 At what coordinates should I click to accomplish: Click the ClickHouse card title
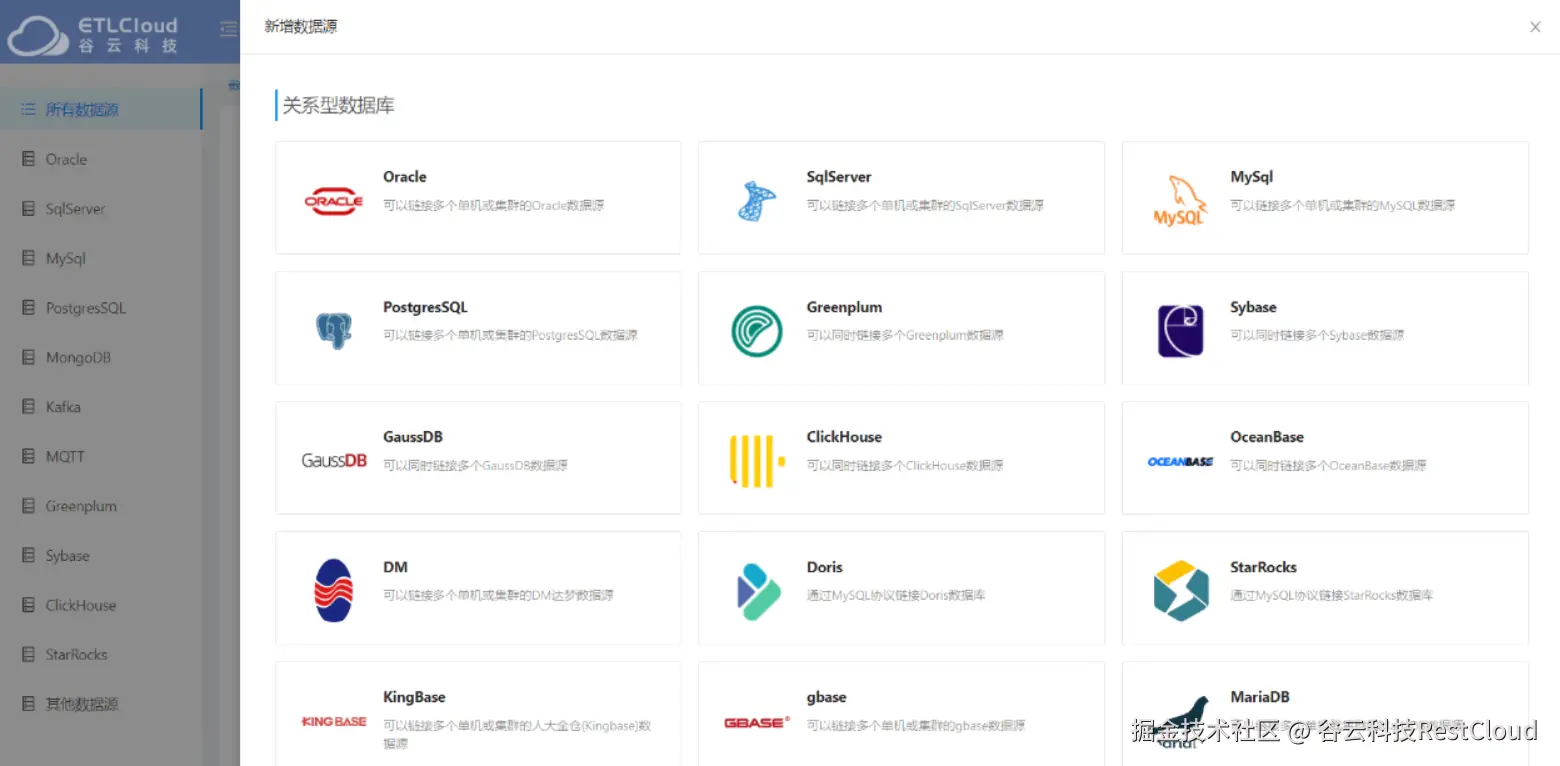[844, 437]
